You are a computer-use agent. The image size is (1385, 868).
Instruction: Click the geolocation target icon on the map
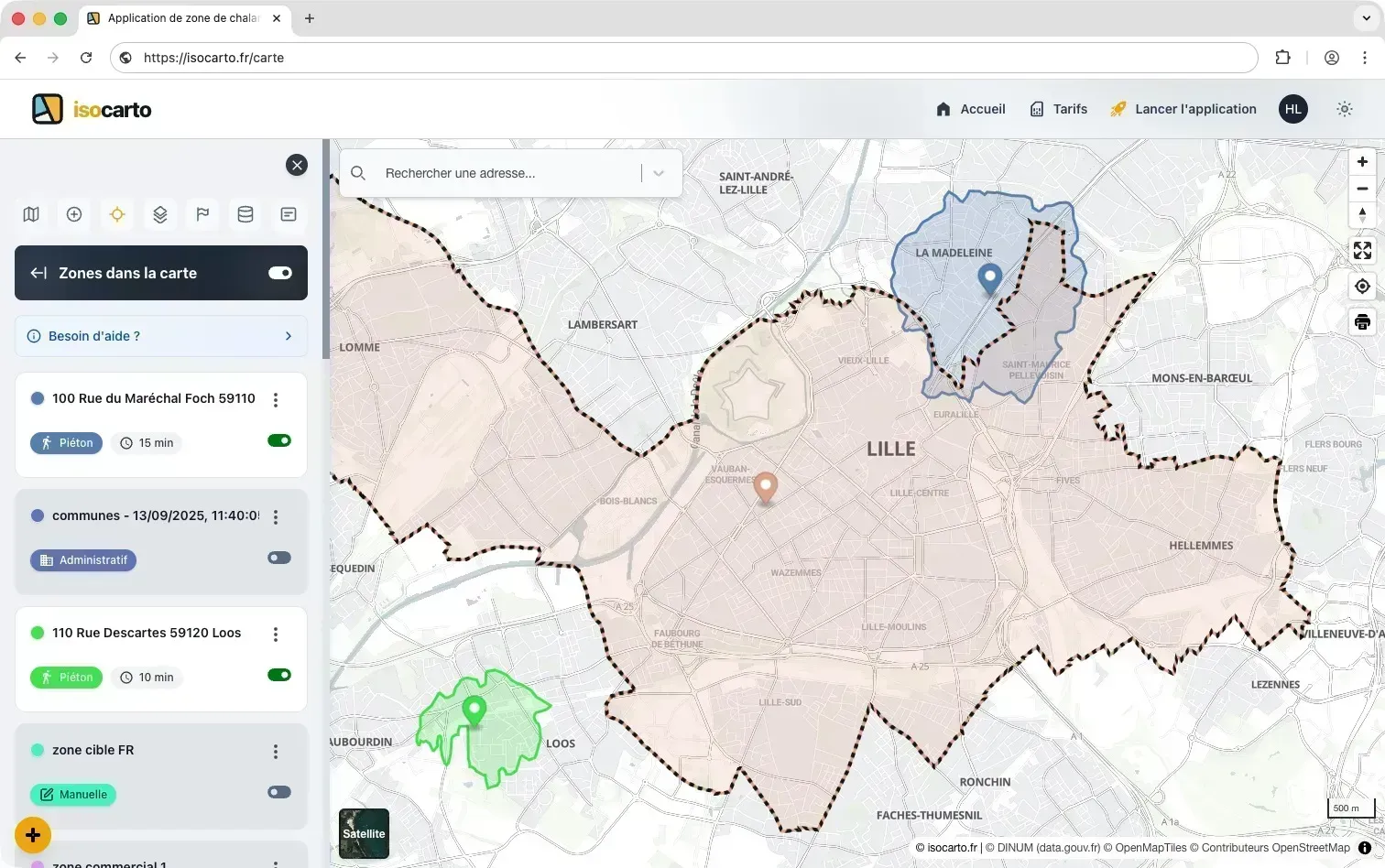click(x=1362, y=286)
